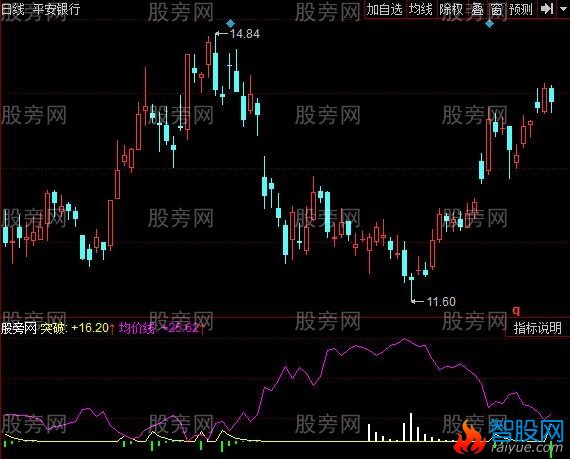
Task: Click the 窗 multi-window button
Action: point(496,9)
